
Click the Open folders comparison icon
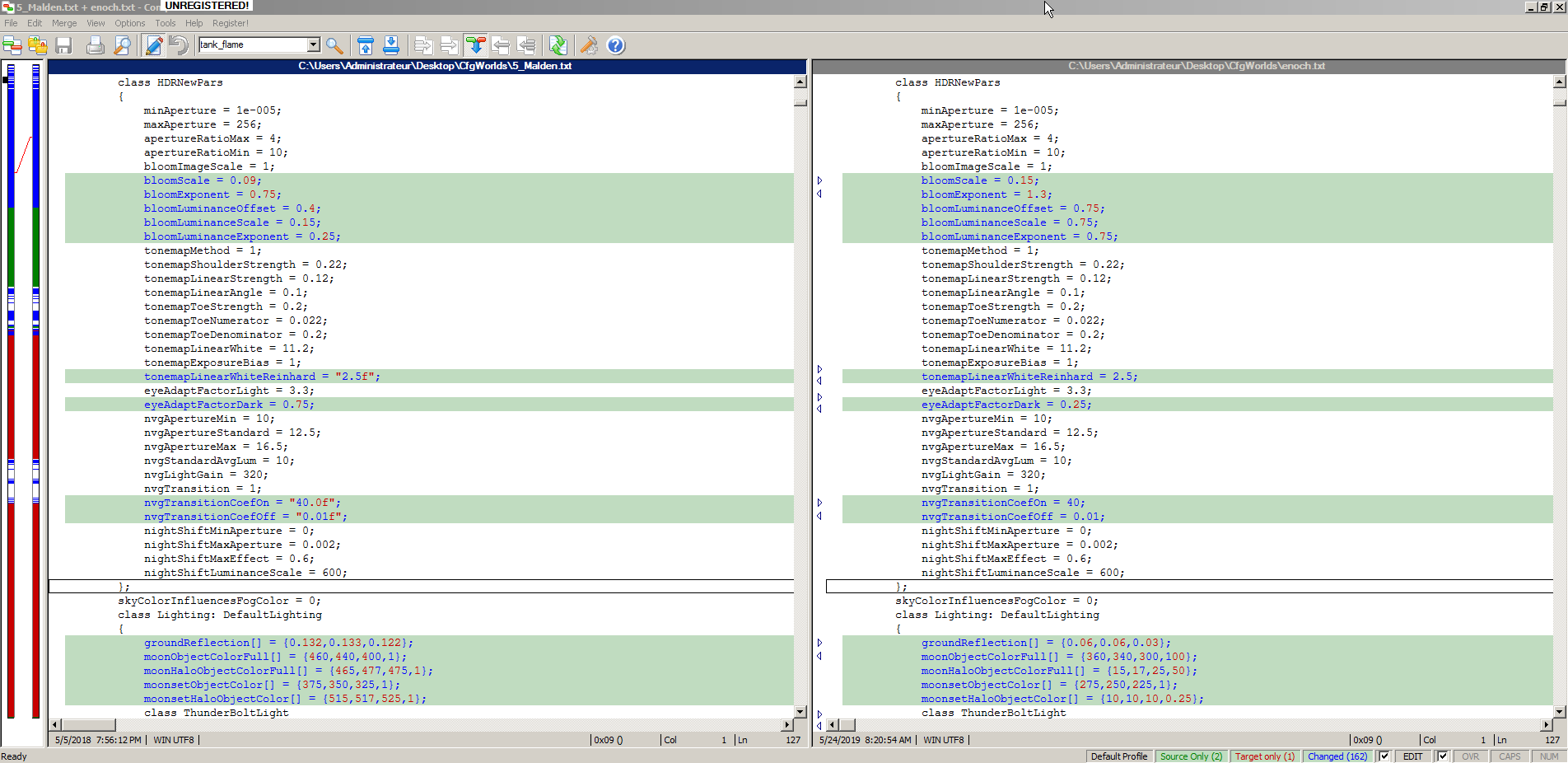point(37,45)
